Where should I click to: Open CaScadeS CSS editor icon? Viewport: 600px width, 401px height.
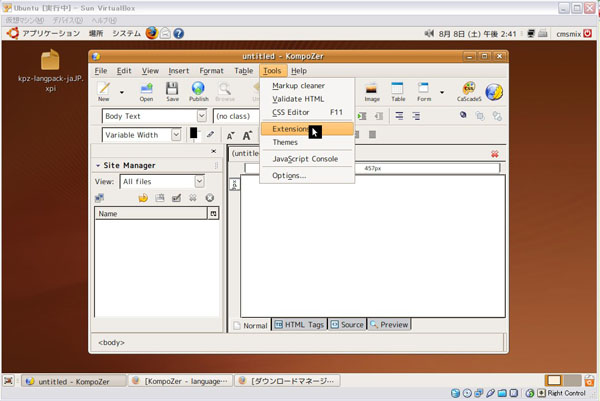pyautogui.click(x=469, y=91)
